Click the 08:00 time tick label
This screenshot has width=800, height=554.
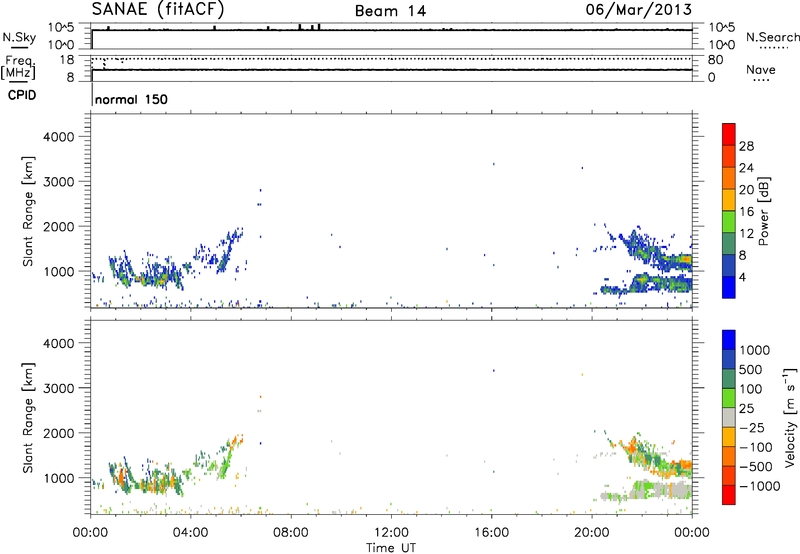click(291, 533)
